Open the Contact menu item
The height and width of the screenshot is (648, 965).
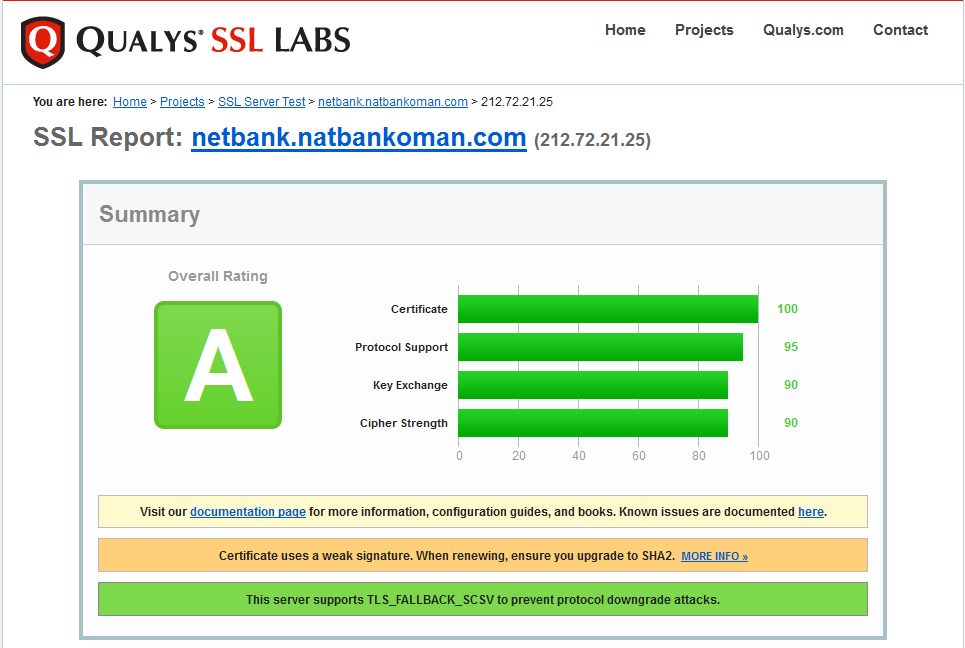(x=900, y=30)
